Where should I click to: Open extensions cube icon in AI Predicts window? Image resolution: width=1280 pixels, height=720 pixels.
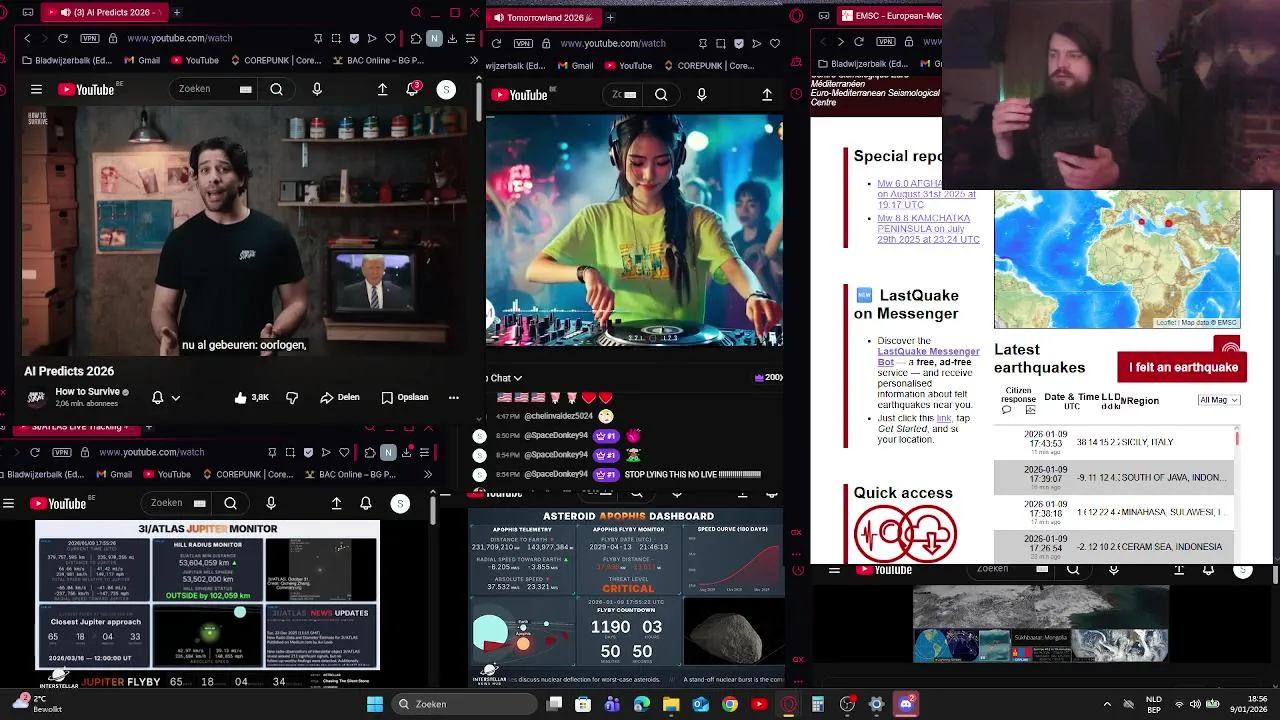tap(416, 38)
